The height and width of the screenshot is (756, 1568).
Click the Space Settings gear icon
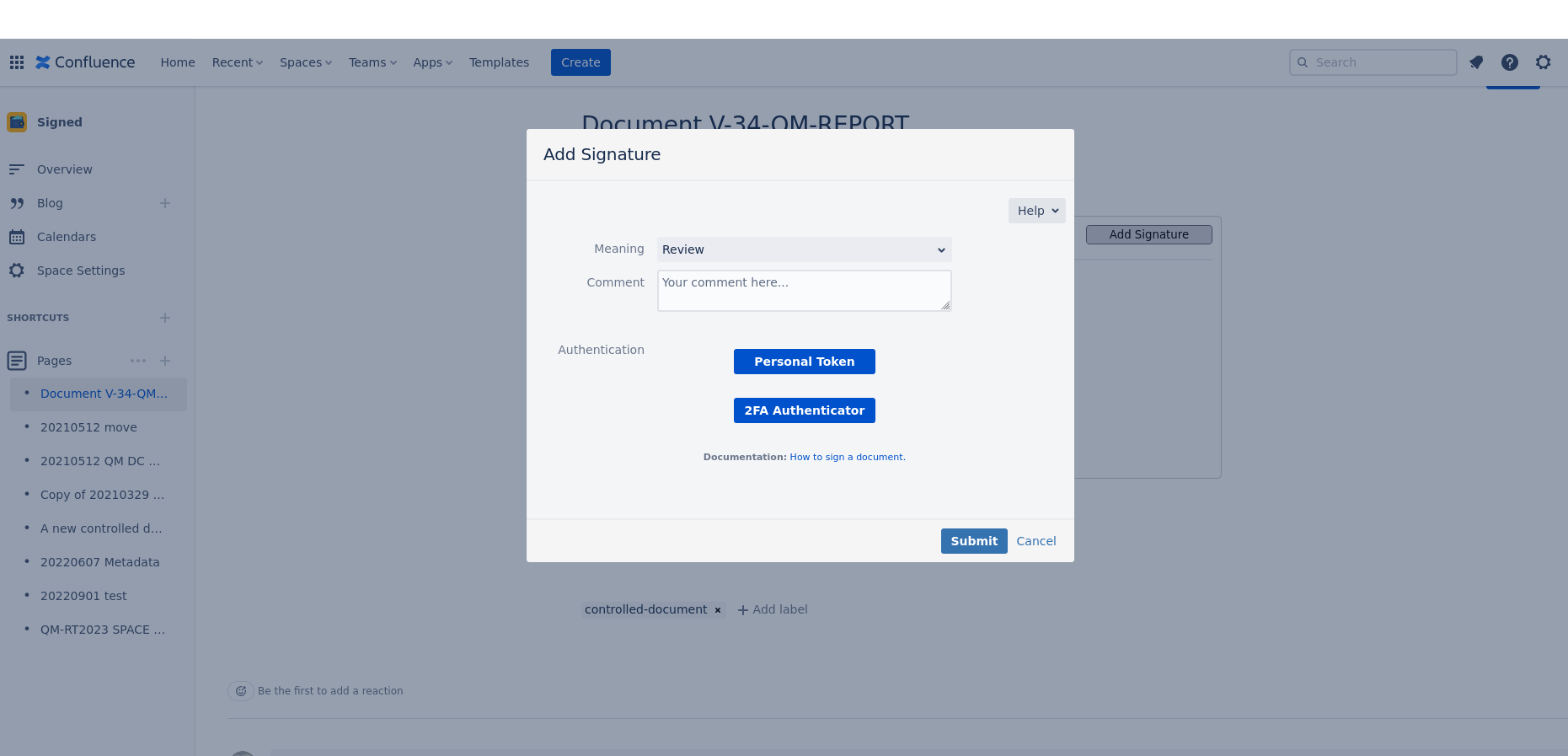(17, 271)
